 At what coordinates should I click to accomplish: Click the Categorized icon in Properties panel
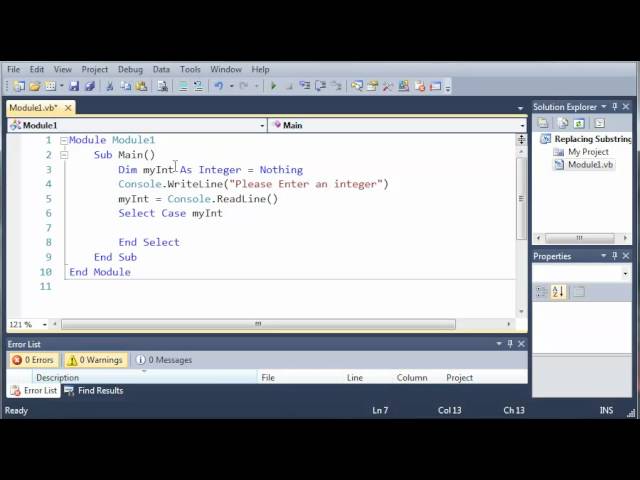[541, 291]
